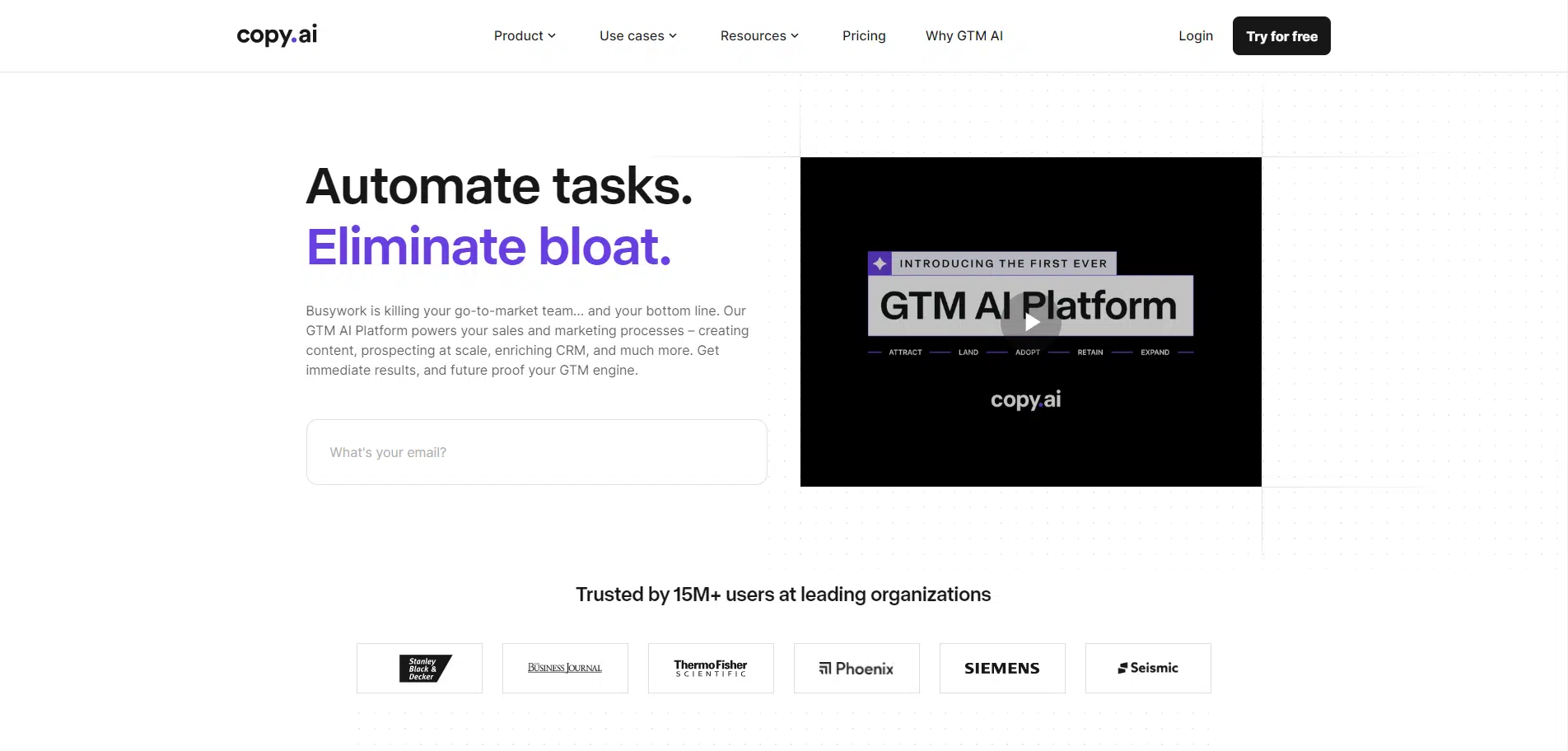The width and height of the screenshot is (1568, 751).
Task: Click the Login link
Action: click(1195, 36)
